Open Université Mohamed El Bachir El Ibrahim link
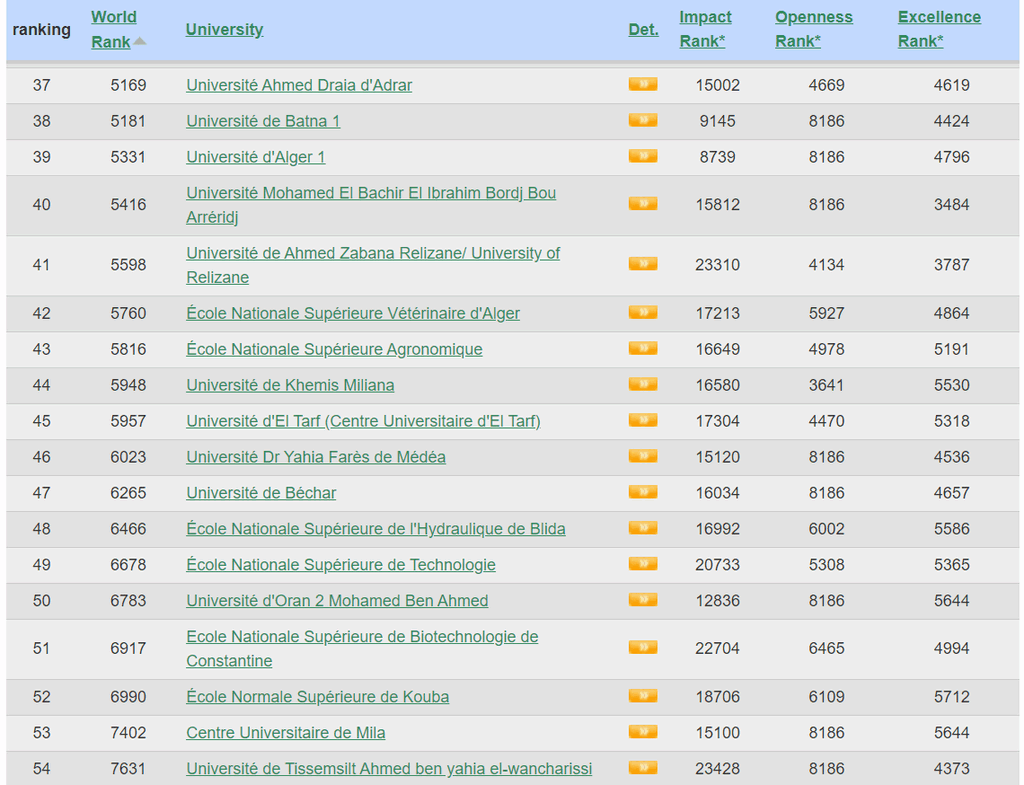Viewport: 1024px width, 785px height. [x=371, y=205]
